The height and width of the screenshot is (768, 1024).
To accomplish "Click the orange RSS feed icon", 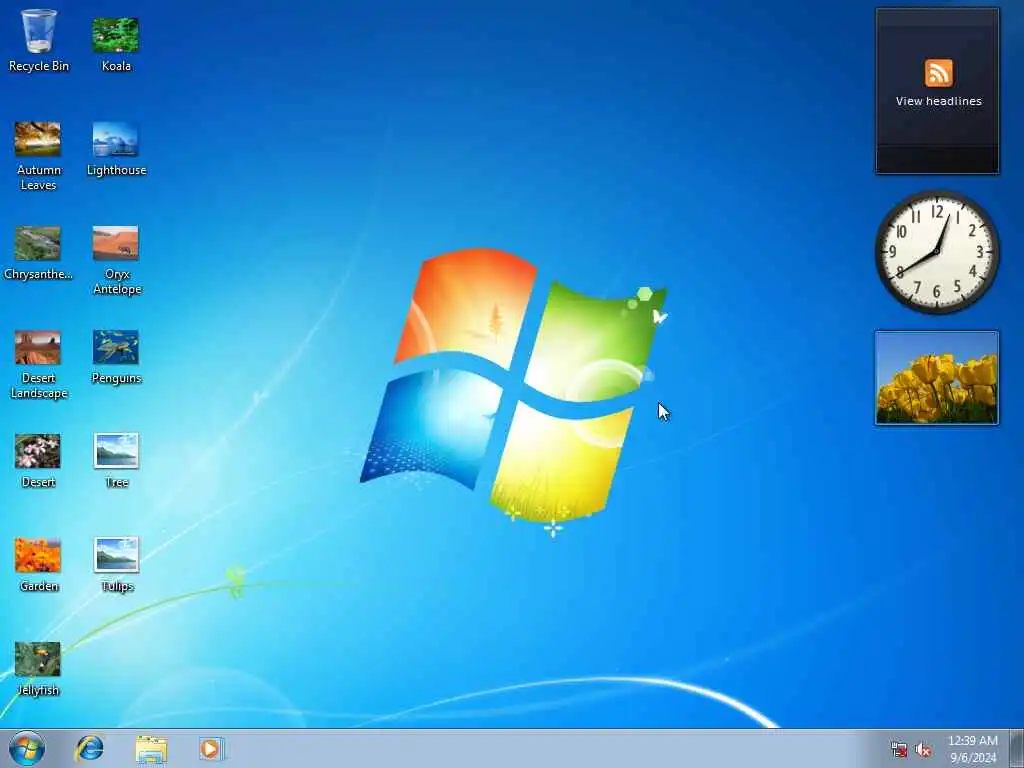I will [938, 72].
